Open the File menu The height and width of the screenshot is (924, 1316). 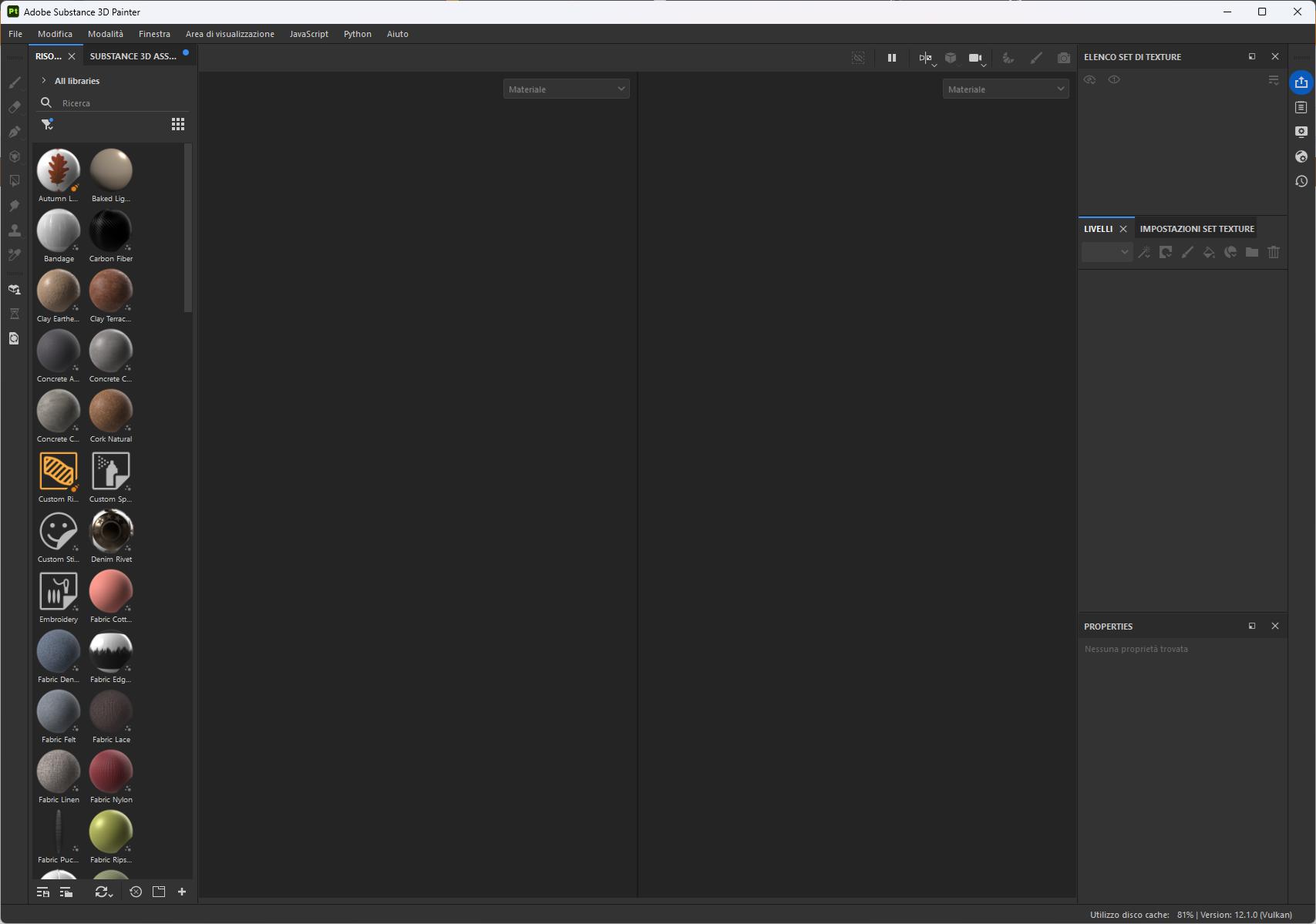tap(15, 34)
